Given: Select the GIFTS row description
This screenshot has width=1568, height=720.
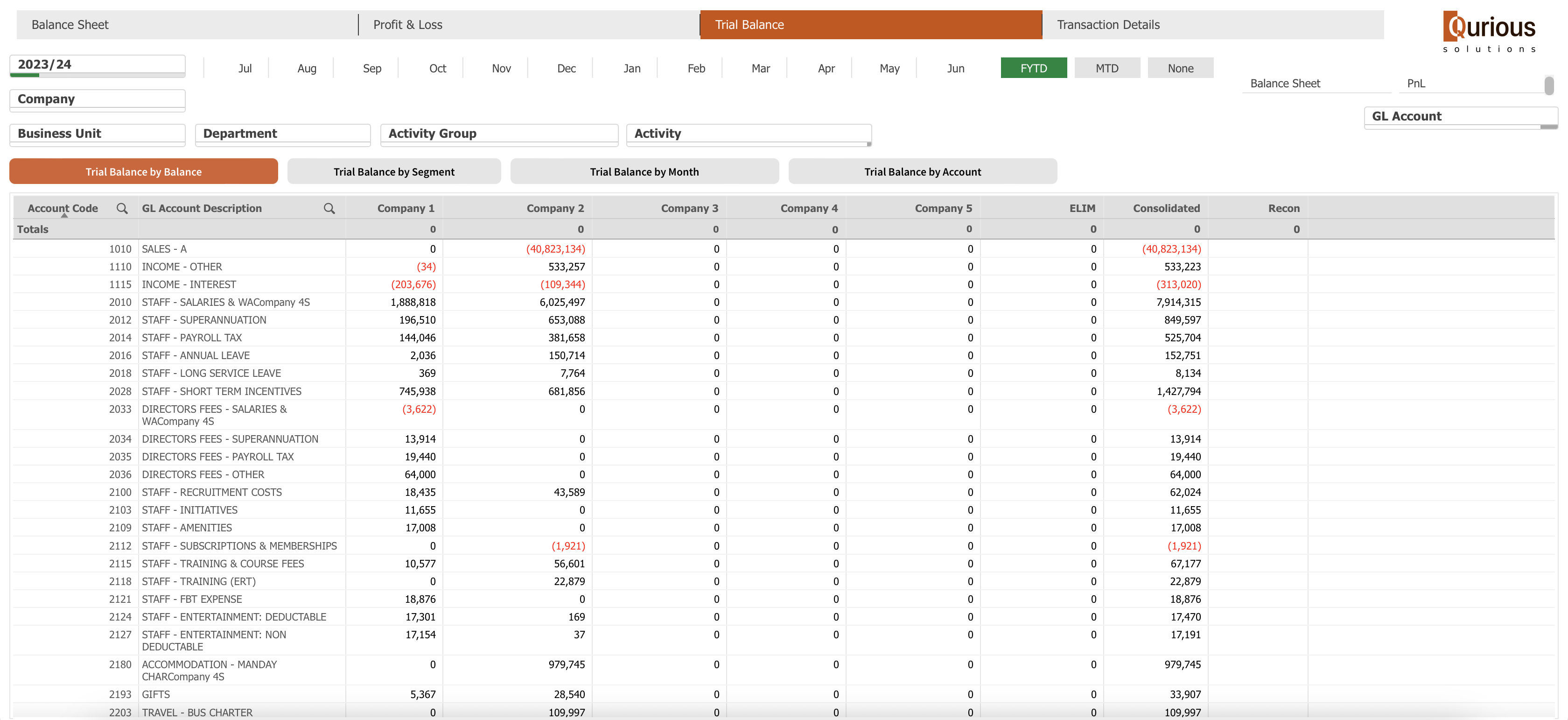Looking at the screenshot, I should pos(156,694).
